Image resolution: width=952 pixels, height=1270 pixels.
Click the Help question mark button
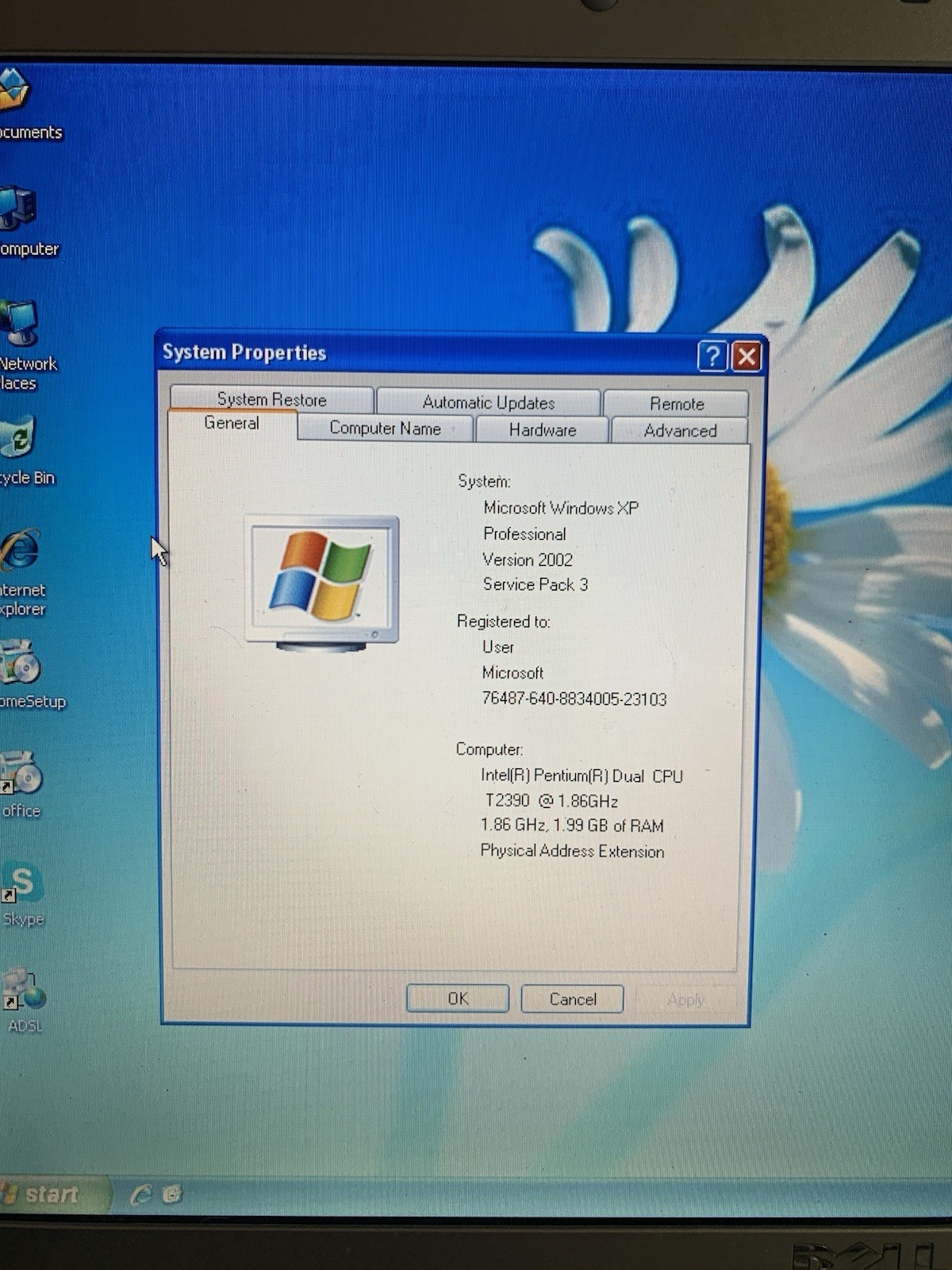712,356
